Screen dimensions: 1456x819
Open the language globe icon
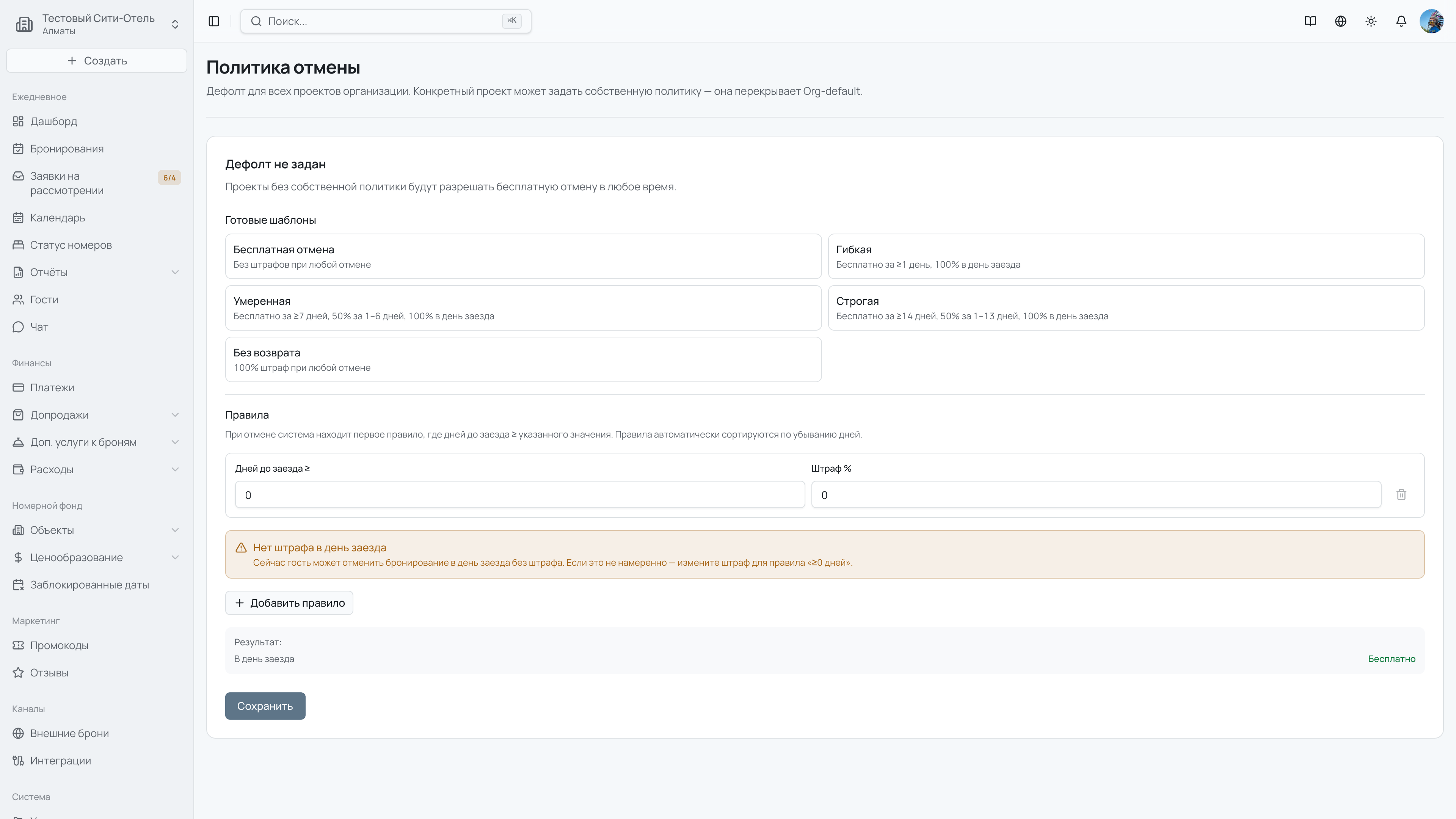pyautogui.click(x=1341, y=21)
